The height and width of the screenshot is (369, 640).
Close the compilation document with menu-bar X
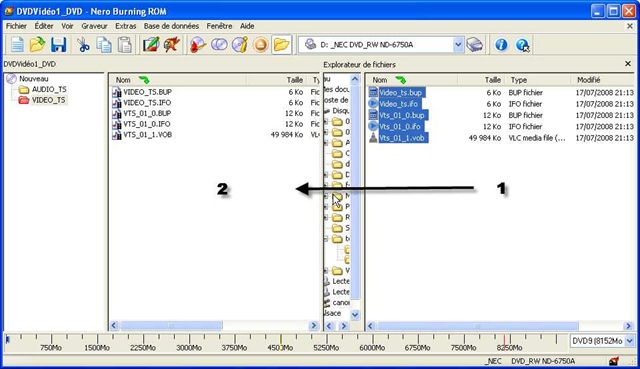pyautogui.click(x=630, y=26)
